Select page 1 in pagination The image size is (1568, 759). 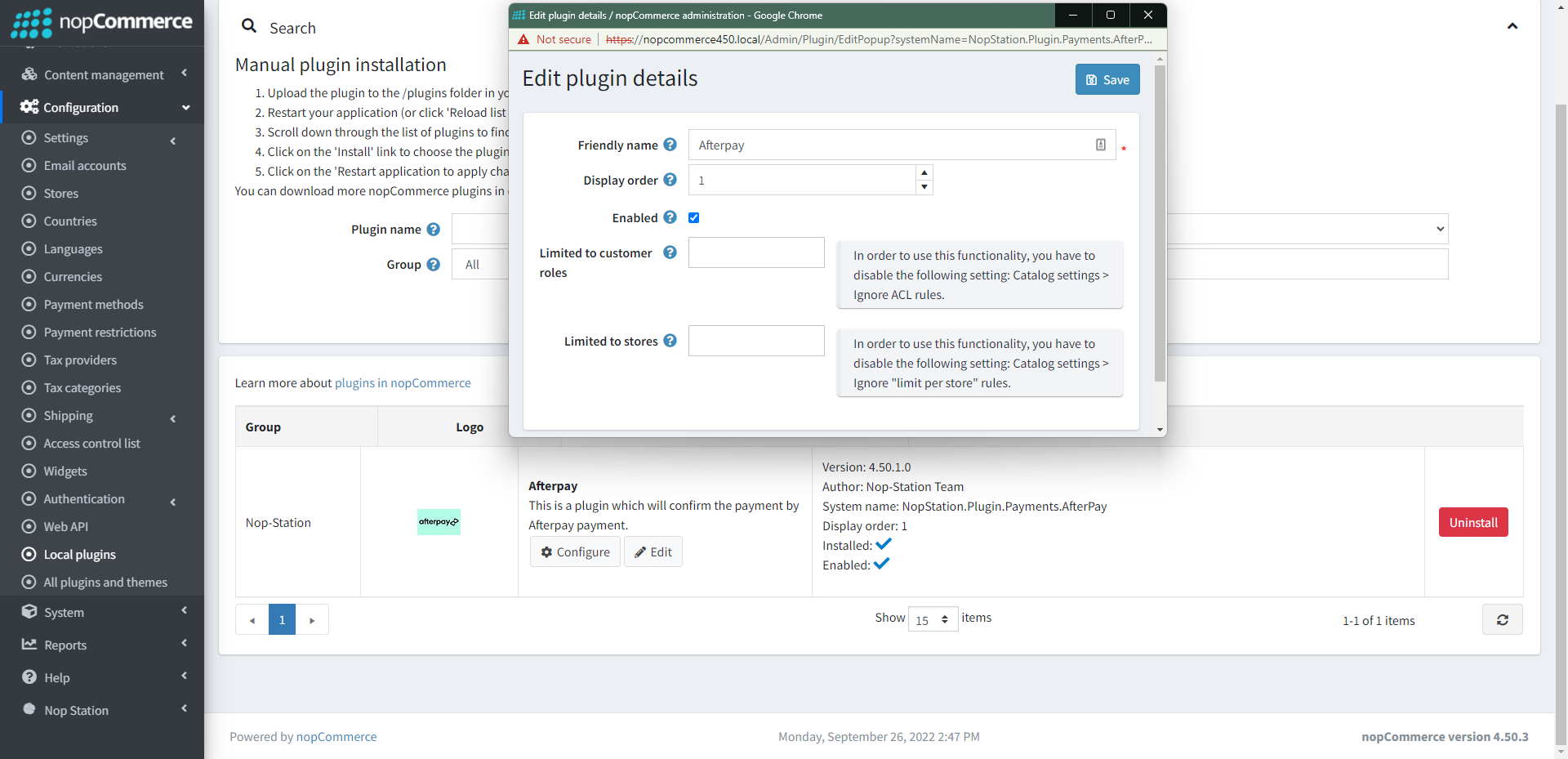pos(282,620)
